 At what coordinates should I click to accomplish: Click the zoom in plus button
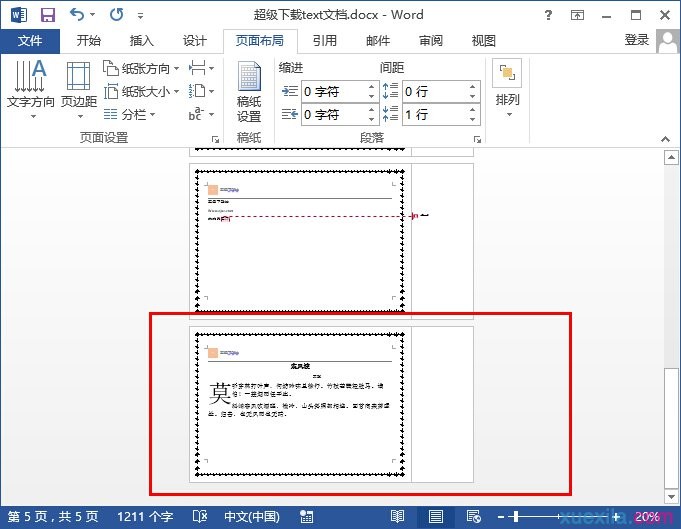616,517
